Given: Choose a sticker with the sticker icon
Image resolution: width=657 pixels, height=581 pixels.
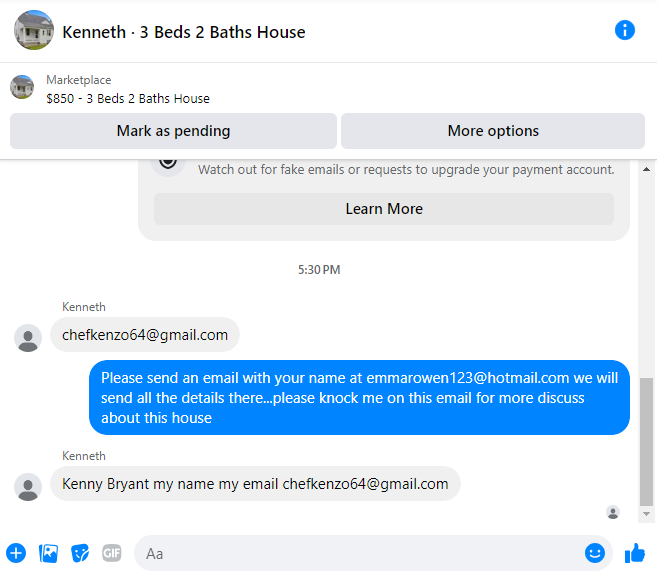Looking at the screenshot, I should [80, 553].
